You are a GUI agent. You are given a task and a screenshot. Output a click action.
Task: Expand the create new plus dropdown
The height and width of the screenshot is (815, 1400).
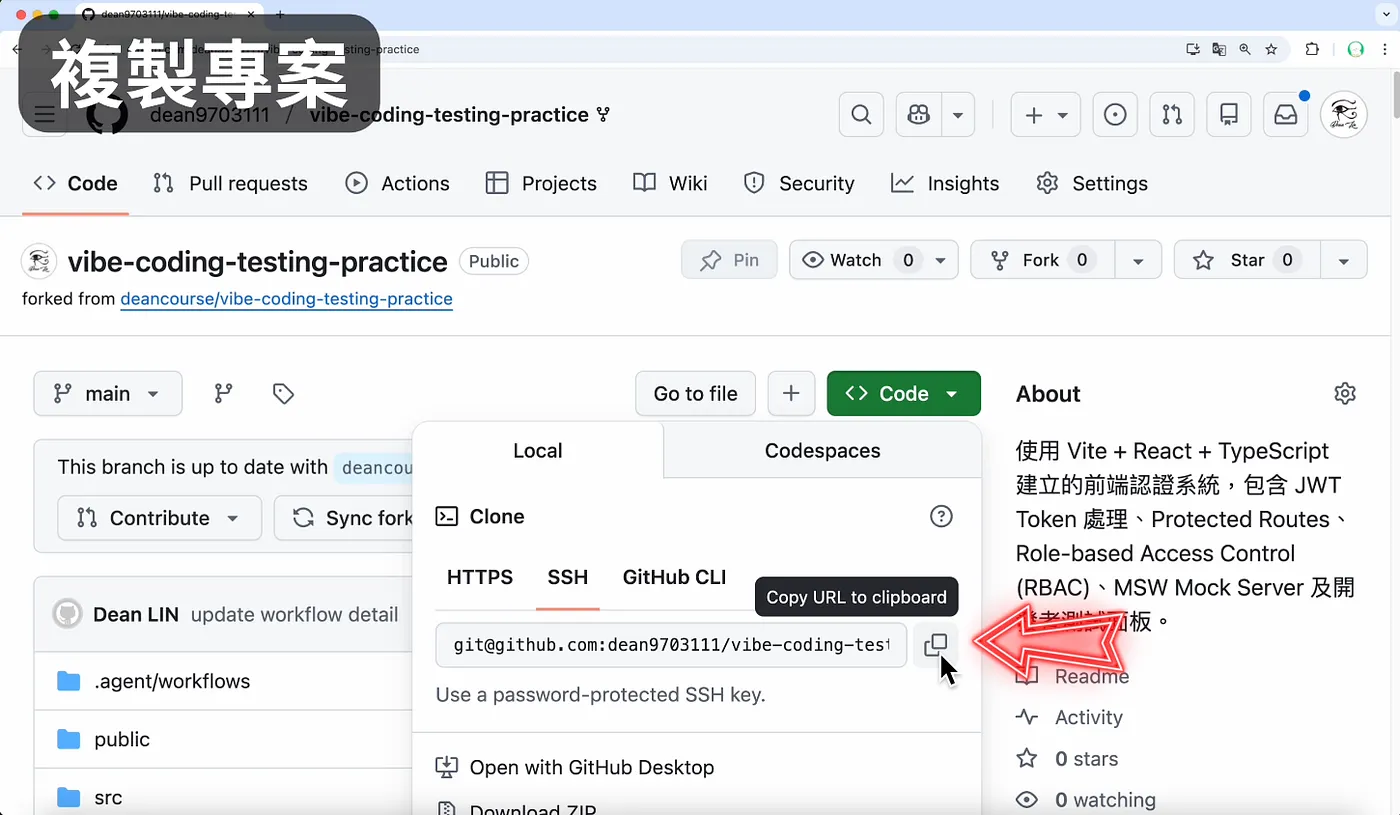coord(1046,115)
